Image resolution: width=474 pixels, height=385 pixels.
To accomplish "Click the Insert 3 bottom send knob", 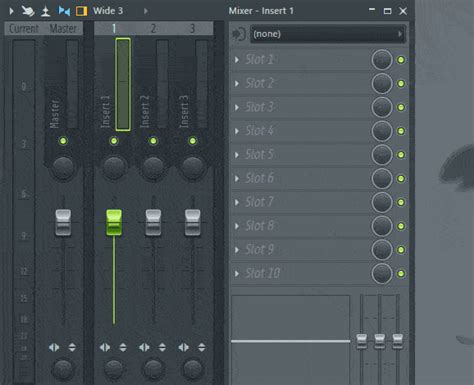I will tap(192, 369).
